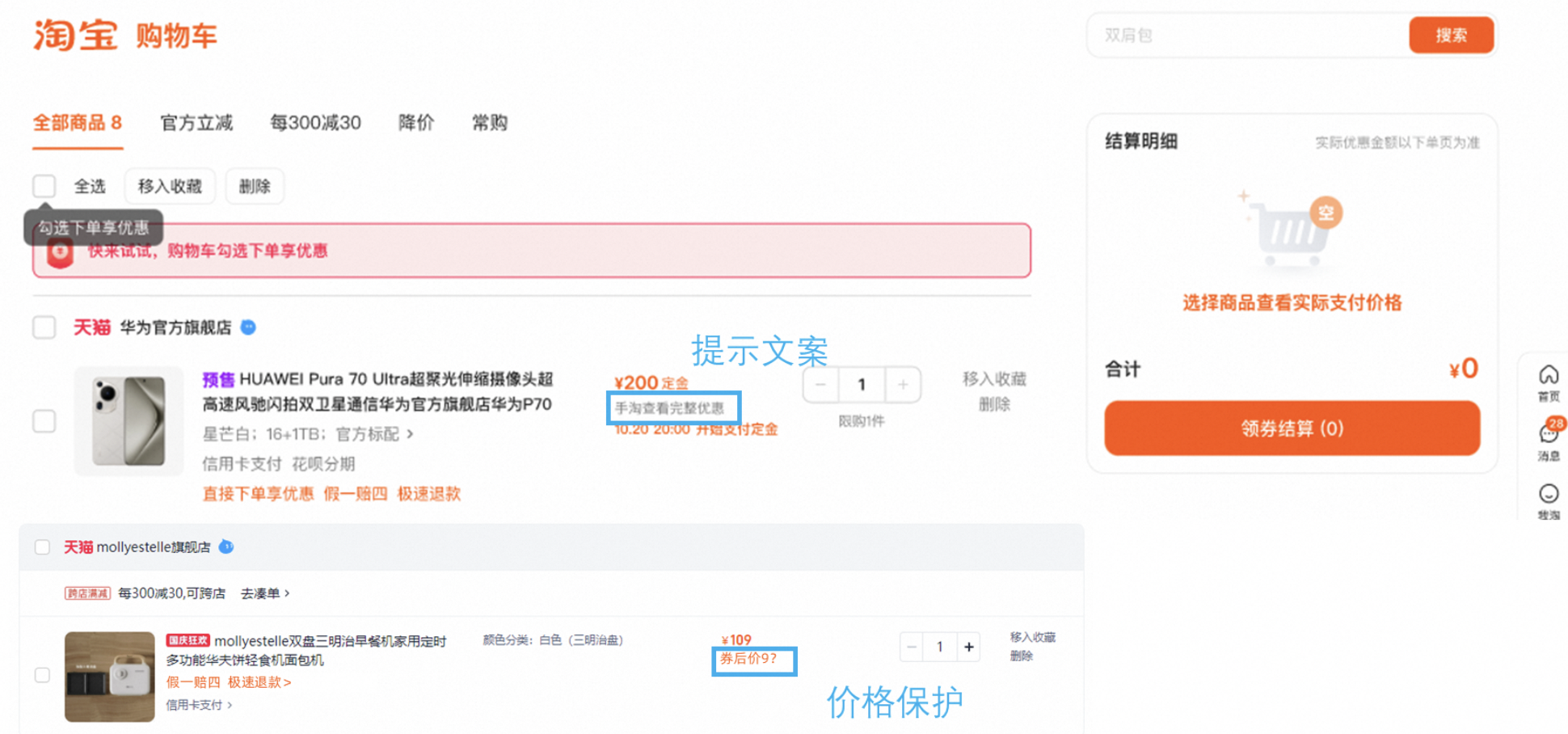Image resolution: width=1568 pixels, height=734 pixels.
Task: Click the 跨店满减 tag icon
Action: pyautogui.click(x=87, y=593)
